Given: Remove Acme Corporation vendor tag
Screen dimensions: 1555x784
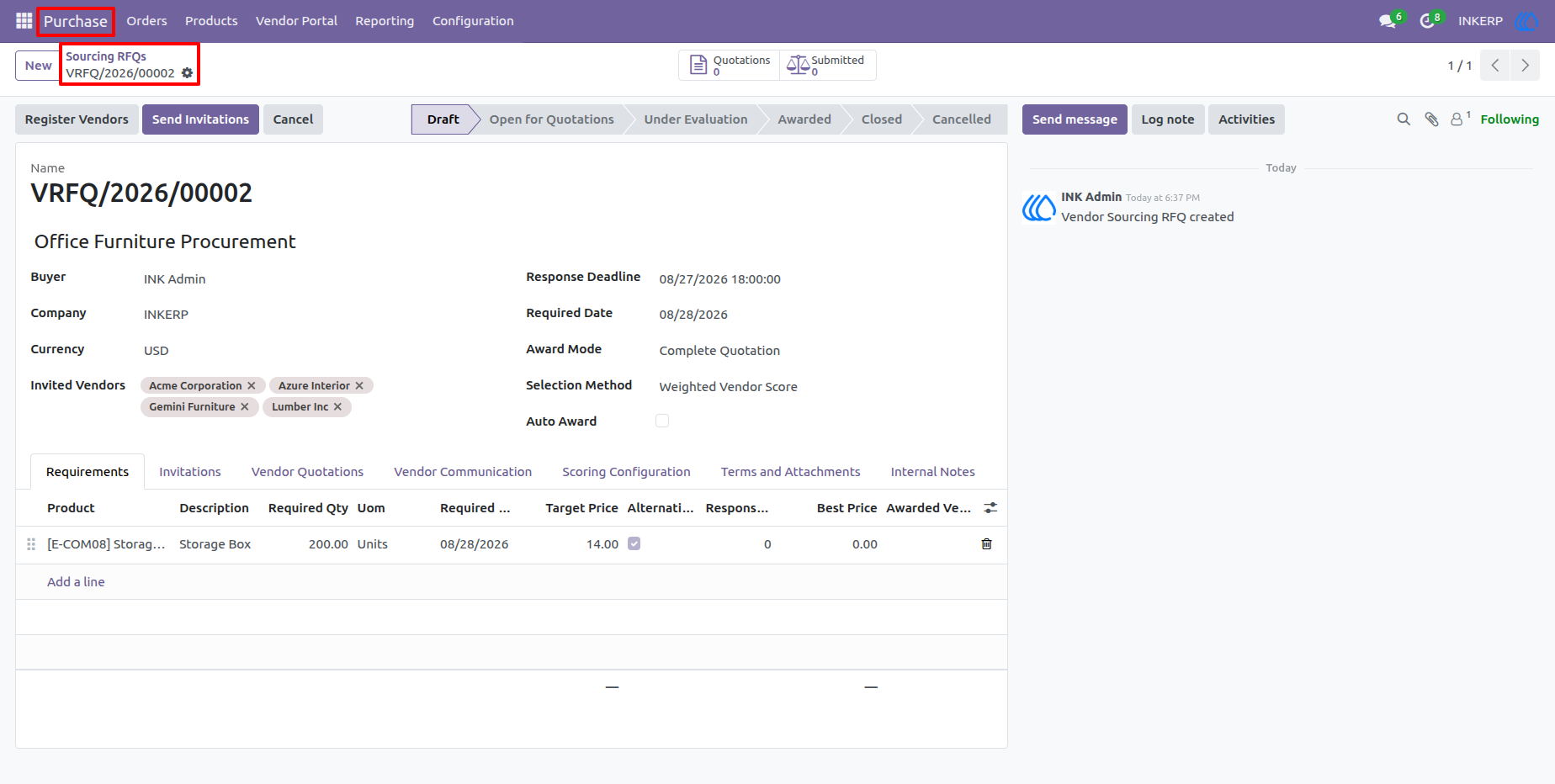Looking at the screenshot, I should (251, 386).
